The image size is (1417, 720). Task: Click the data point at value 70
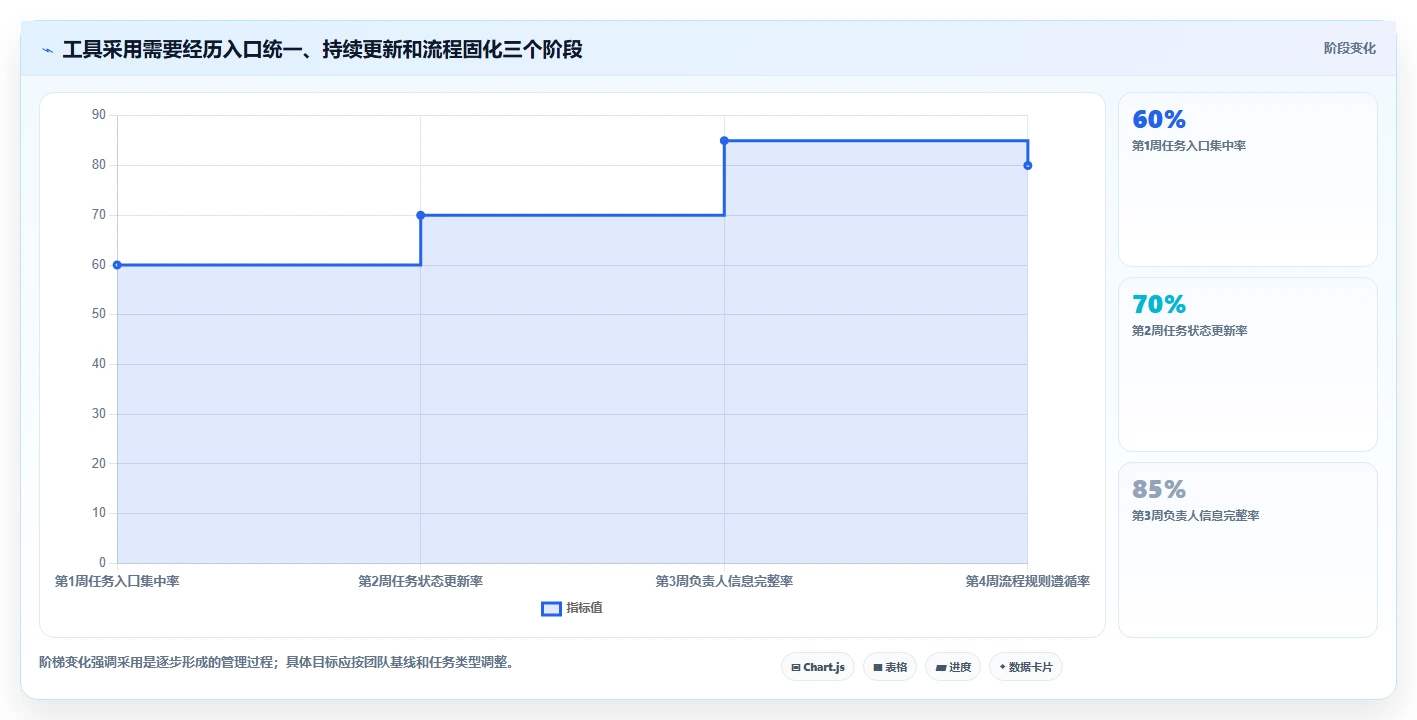coord(420,215)
